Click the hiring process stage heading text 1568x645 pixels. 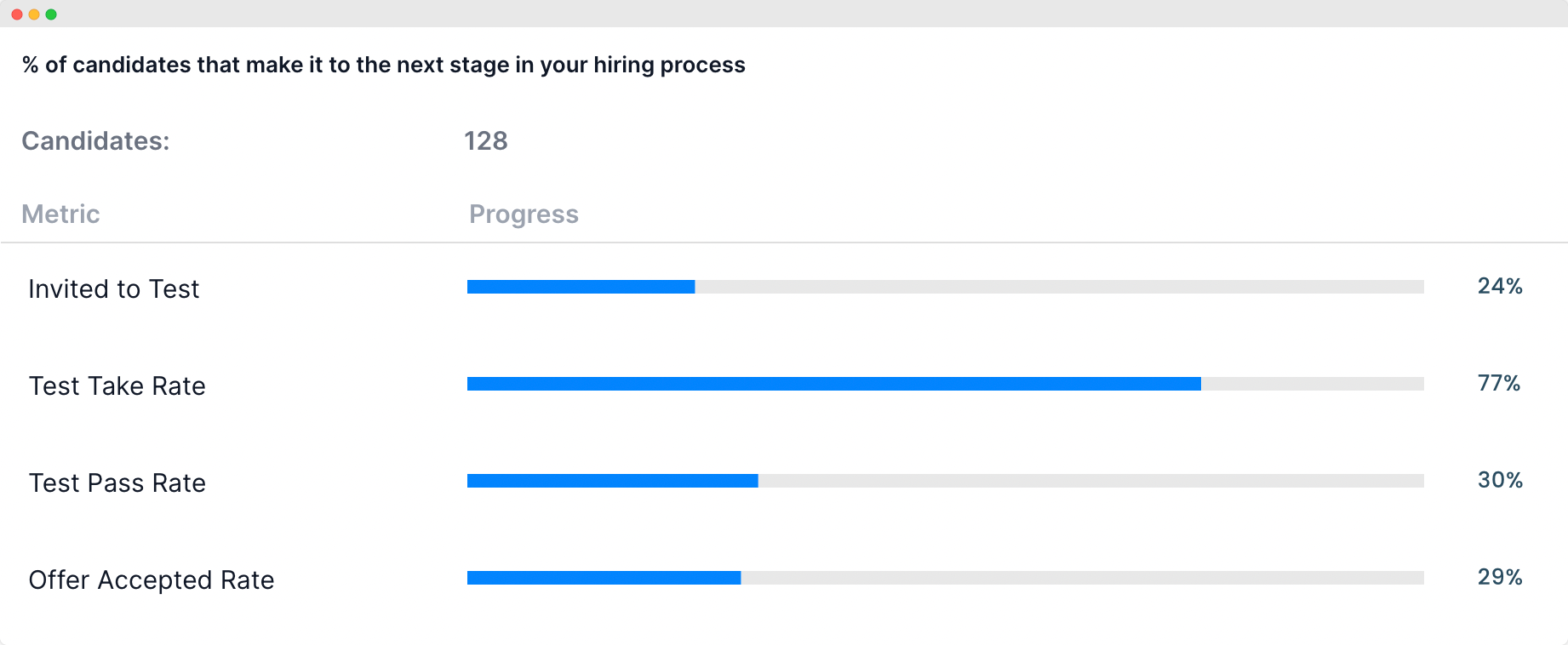(384, 65)
